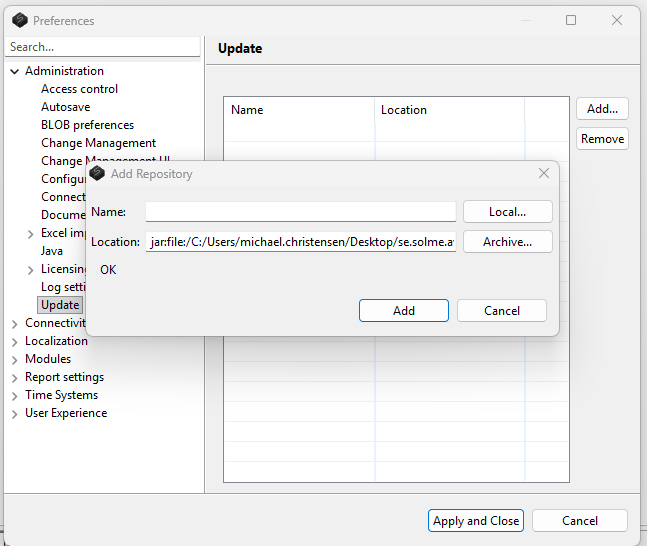Click Add to confirm the repository
The height and width of the screenshot is (546, 647).
(403, 311)
